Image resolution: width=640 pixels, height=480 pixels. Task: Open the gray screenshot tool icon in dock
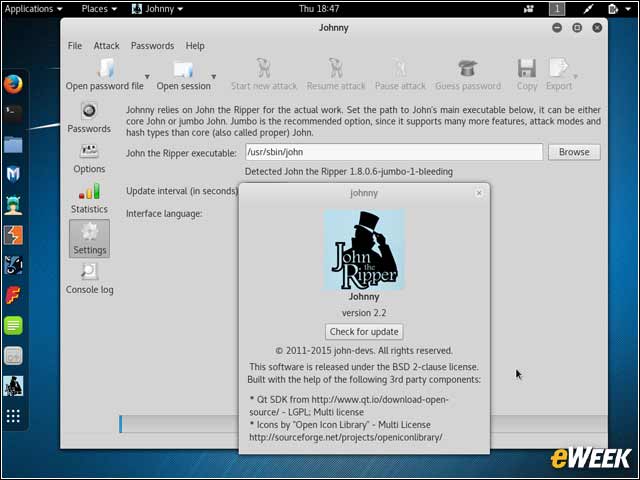pyautogui.click(x=13, y=356)
